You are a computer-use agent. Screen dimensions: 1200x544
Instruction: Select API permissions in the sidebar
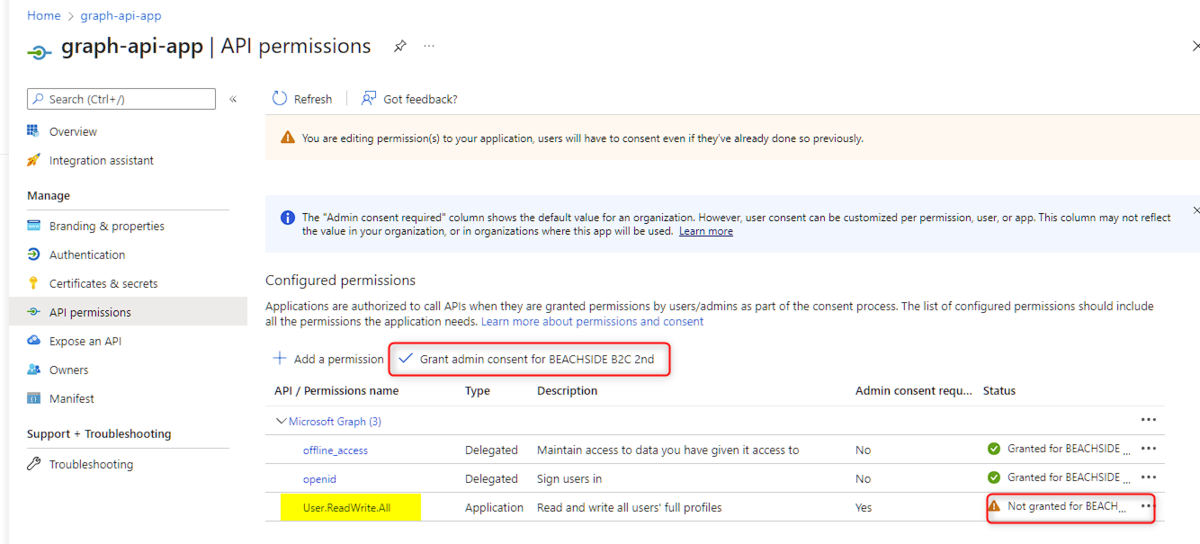[x=90, y=312]
